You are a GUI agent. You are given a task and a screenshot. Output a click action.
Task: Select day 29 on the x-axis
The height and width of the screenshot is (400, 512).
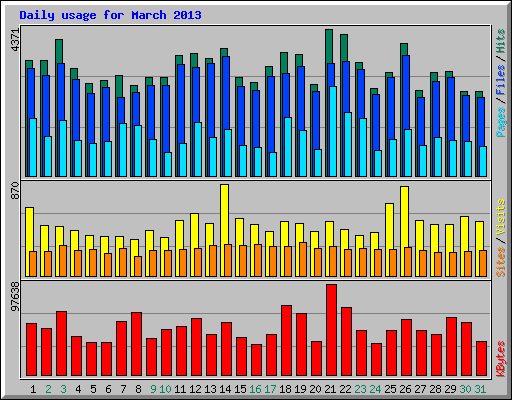click(x=450, y=389)
